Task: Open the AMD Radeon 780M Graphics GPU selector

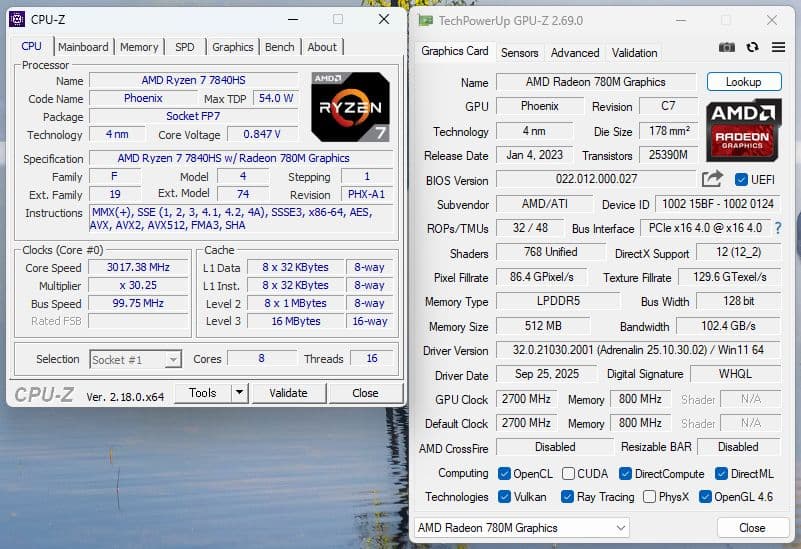Action: coord(522,528)
